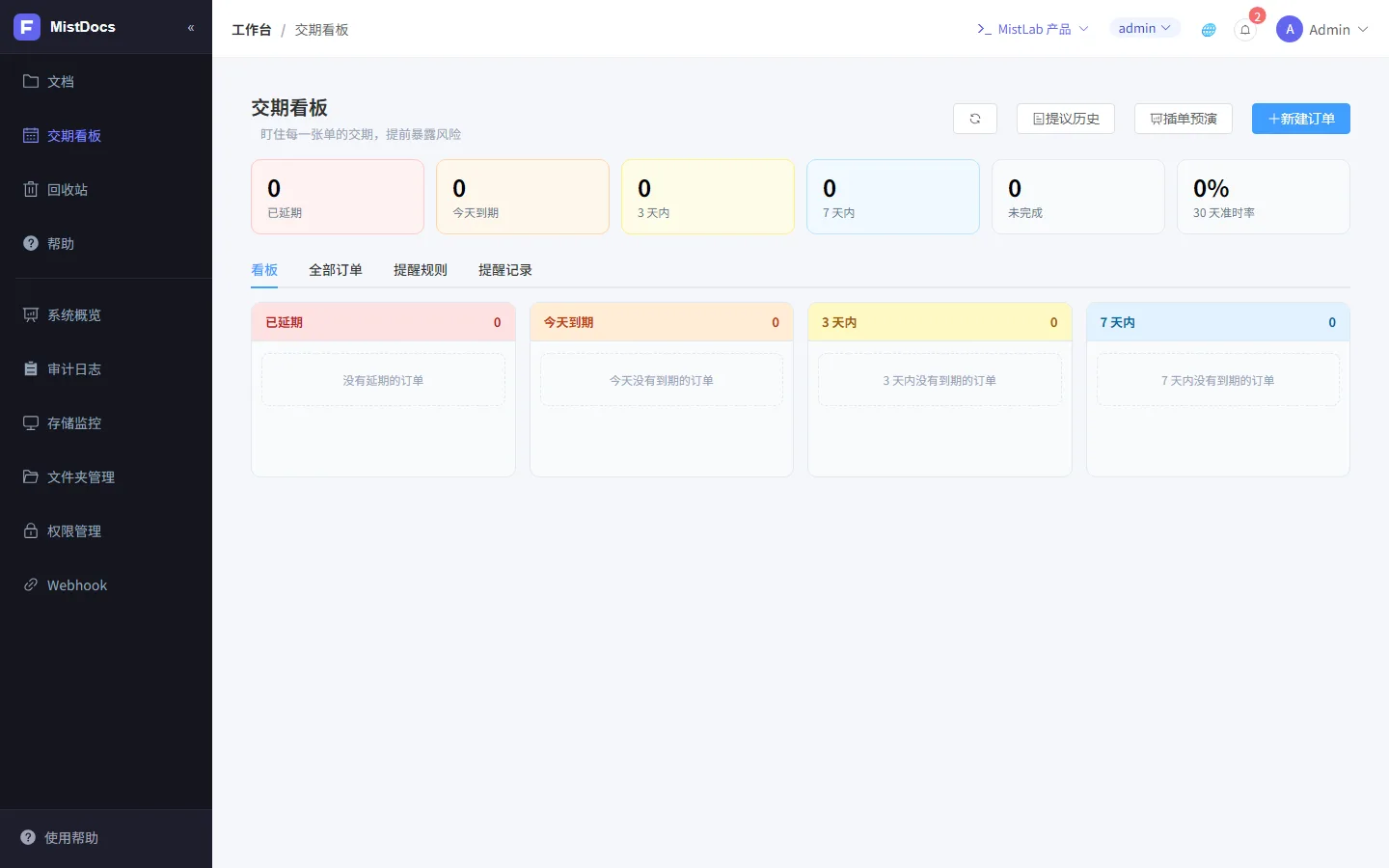Screen dimensions: 1389x868
Task: Click 7 天内没有到期的订单 placeholder text
Action: pos(1217,381)
